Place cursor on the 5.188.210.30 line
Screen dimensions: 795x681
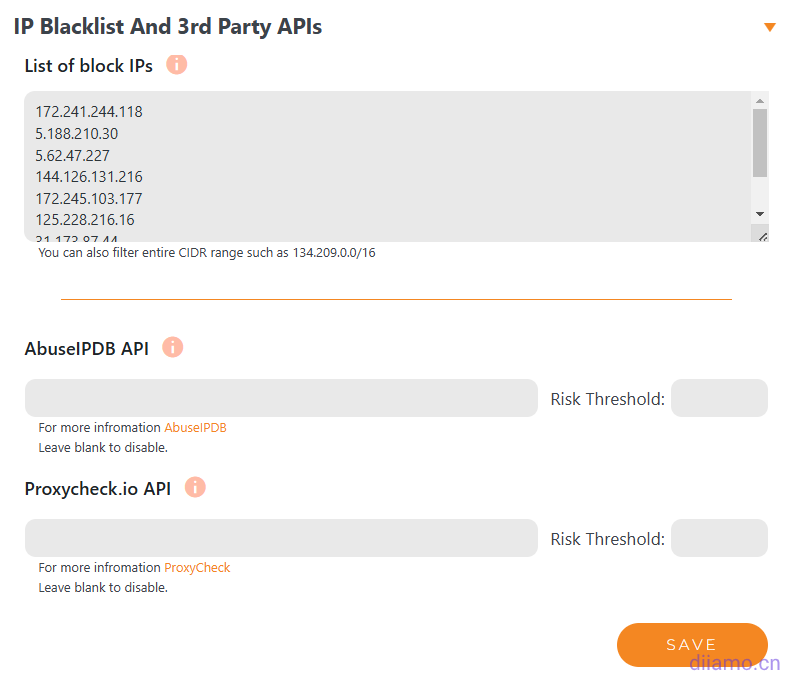click(x=77, y=134)
